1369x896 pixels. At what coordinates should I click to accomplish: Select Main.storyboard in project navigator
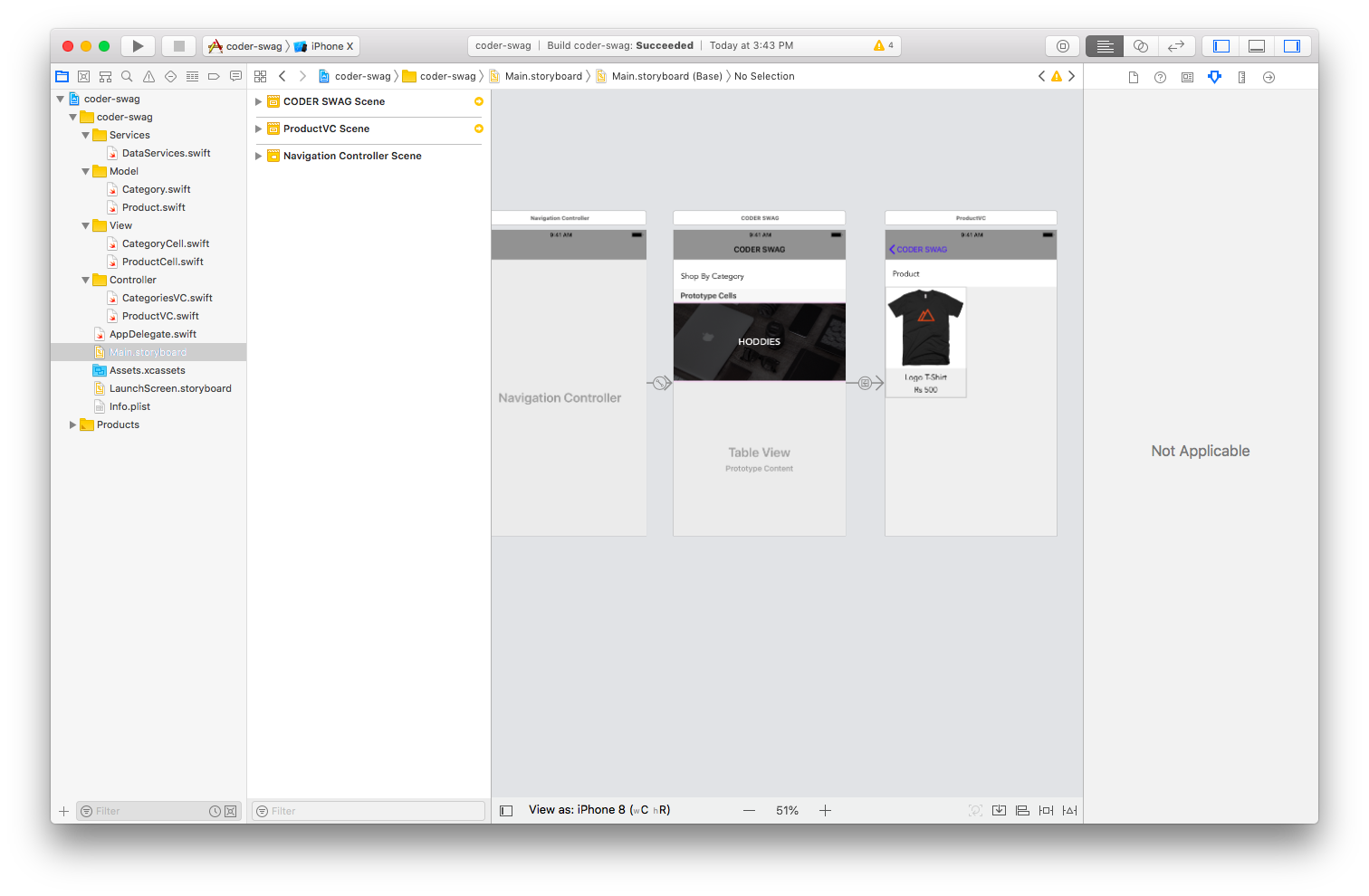[148, 352]
